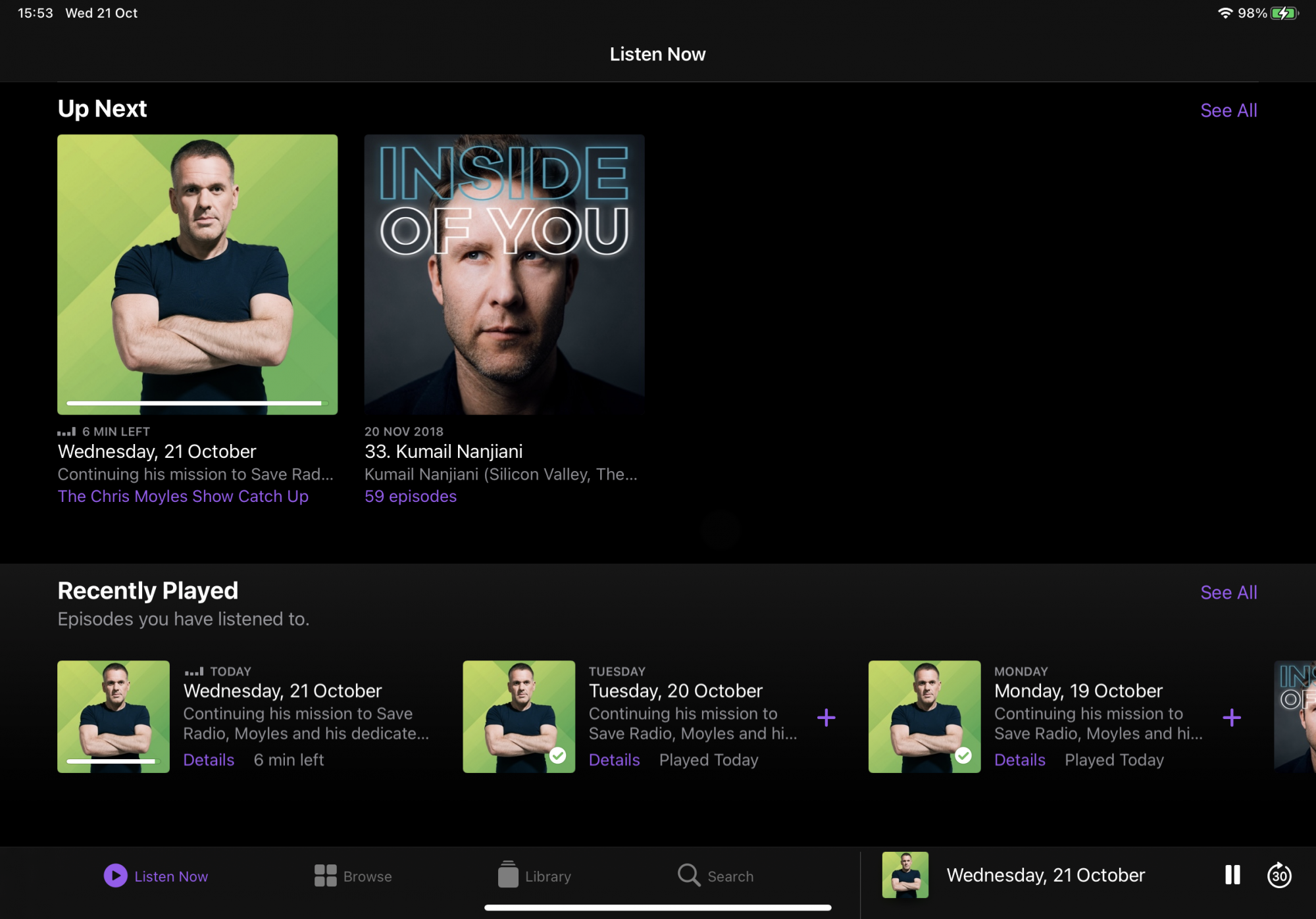Open Listen Now tab

pos(156,876)
